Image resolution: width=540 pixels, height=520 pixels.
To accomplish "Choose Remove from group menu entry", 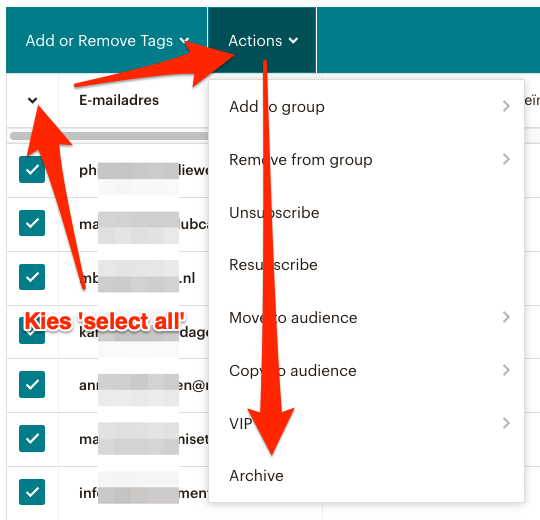I will (x=366, y=159).
